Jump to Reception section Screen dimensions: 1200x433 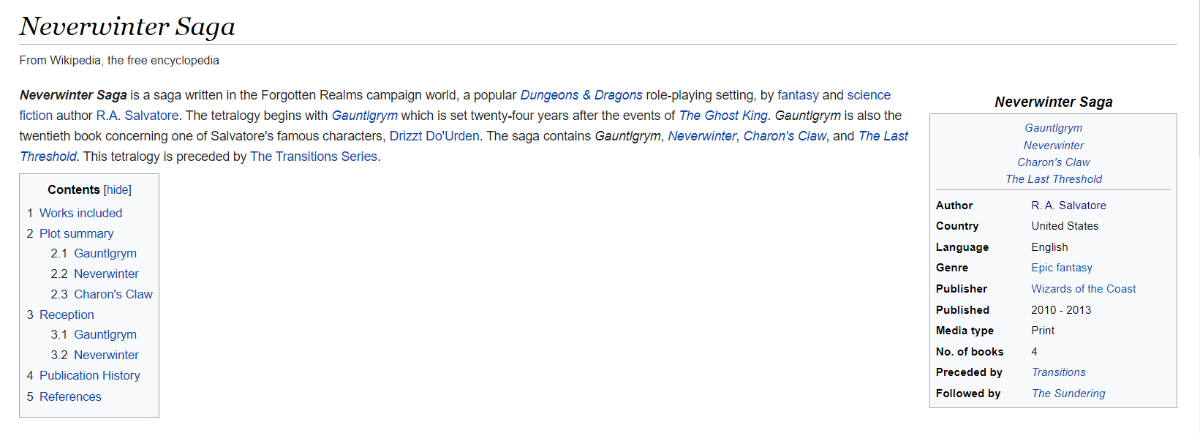point(60,315)
